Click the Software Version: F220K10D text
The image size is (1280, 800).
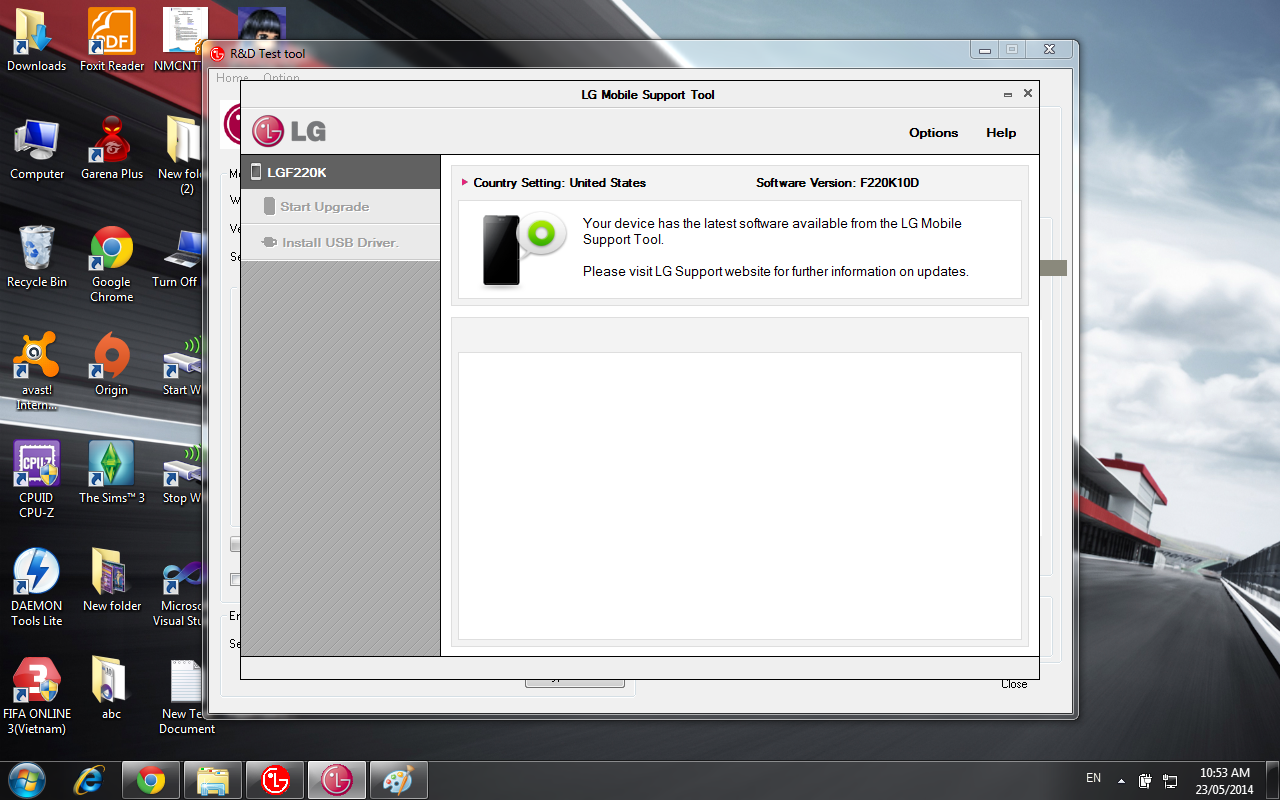coord(837,183)
